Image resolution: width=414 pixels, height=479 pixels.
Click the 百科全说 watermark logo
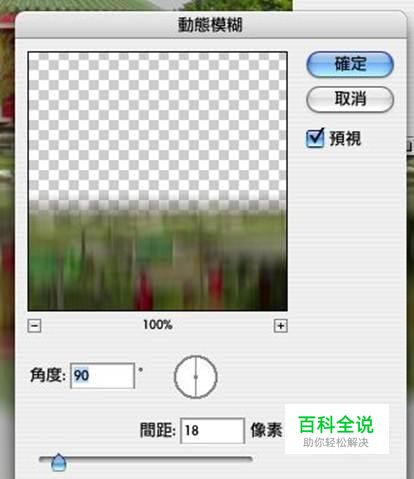[336, 424]
